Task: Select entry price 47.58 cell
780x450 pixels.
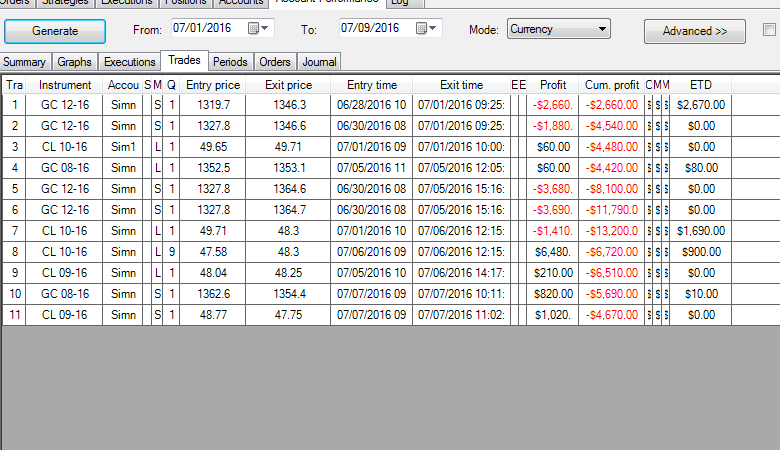Action: 213,252
